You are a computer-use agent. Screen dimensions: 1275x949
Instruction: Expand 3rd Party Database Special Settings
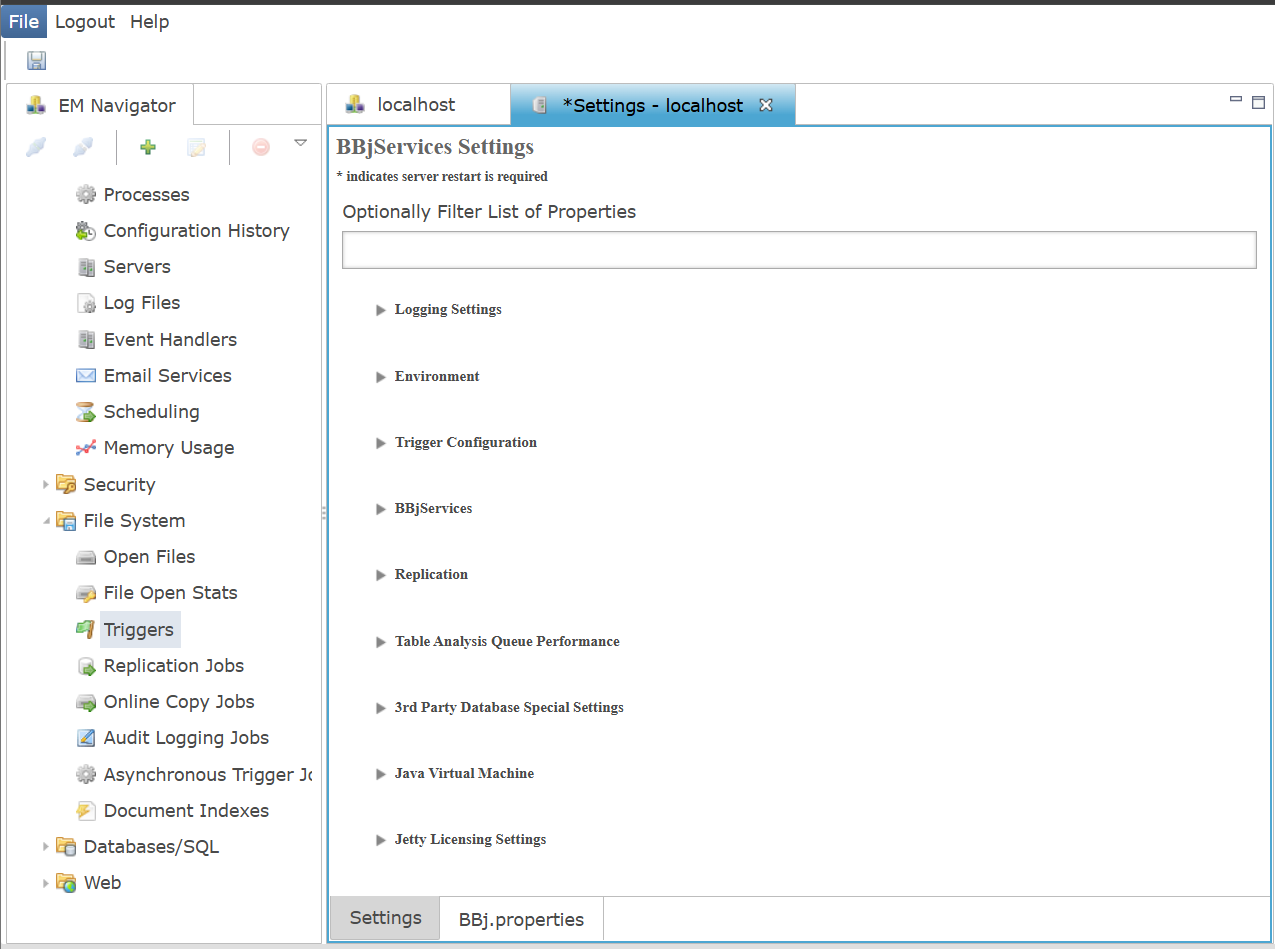point(381,708)
